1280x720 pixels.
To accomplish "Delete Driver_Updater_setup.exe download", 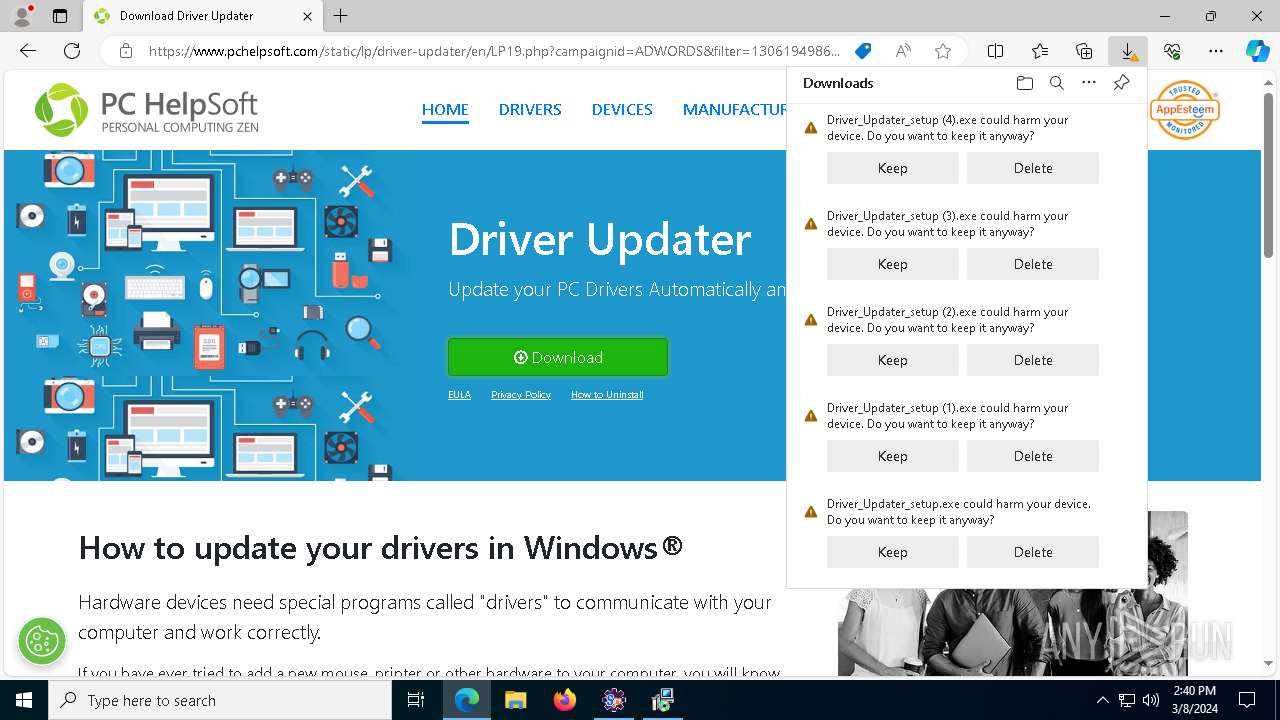I will tap(1033, 552).
